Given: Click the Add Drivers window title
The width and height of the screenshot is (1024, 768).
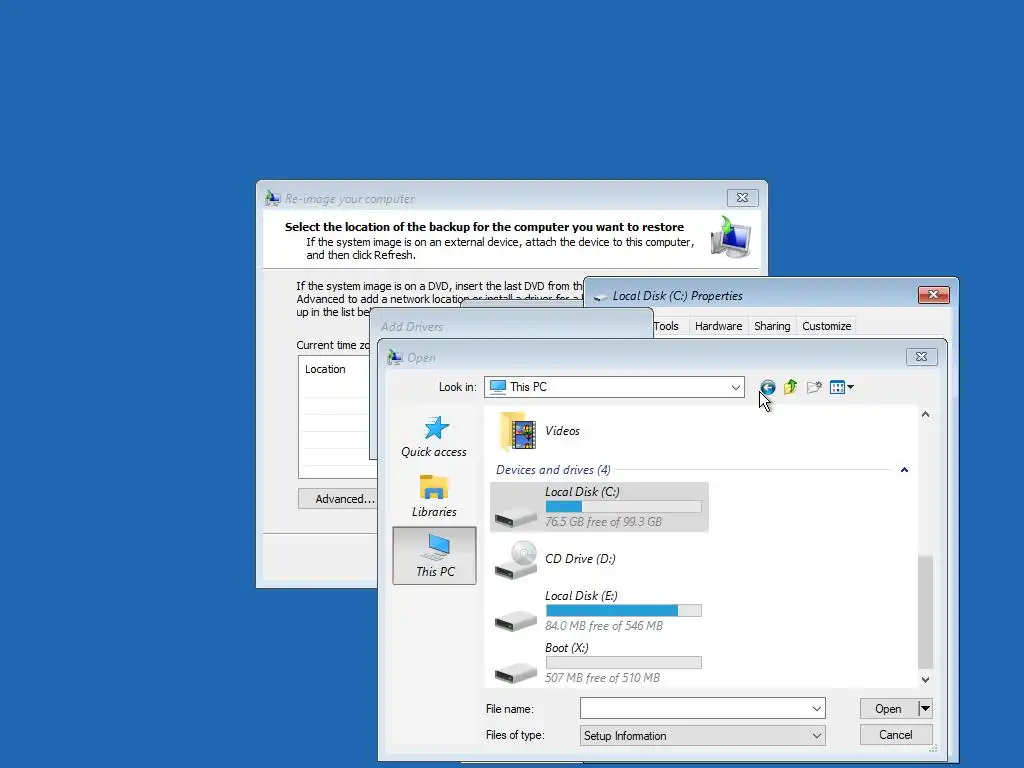Looking at the screenshot, I should [x=412, y=327].
